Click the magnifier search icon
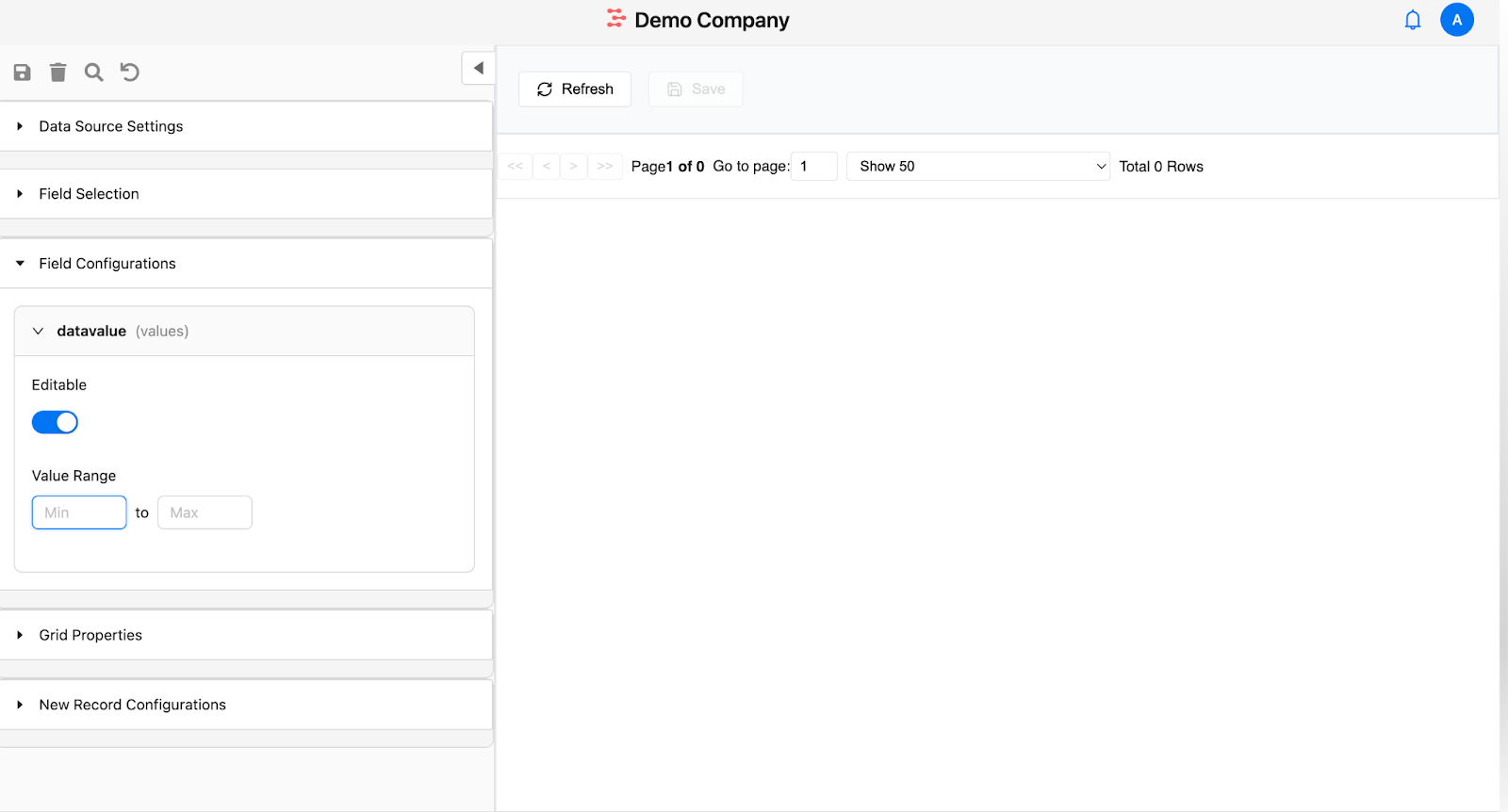 click(93, 73)
